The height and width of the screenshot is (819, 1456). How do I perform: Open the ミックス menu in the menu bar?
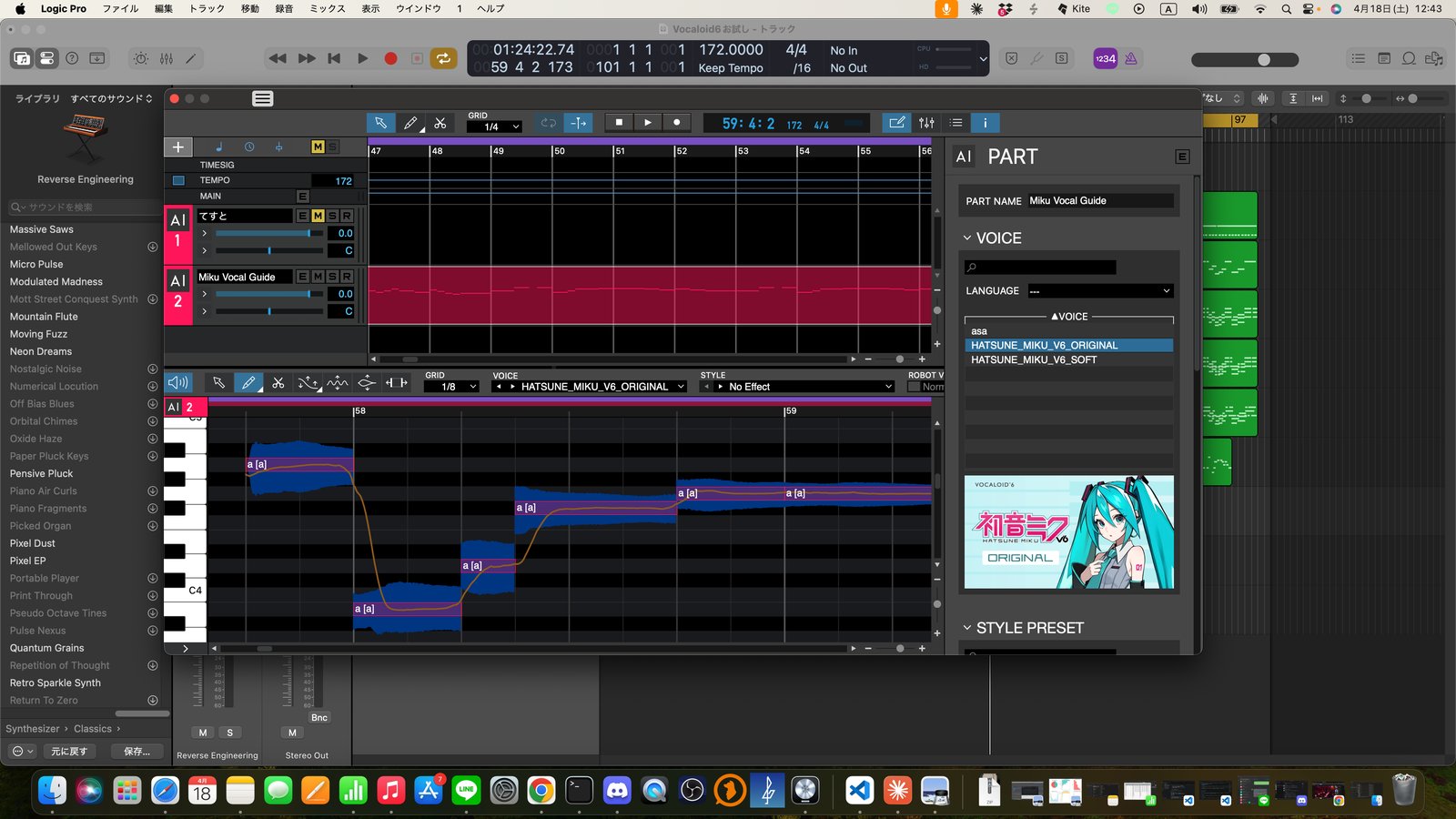pyautogui.click(x=326, y=8)
